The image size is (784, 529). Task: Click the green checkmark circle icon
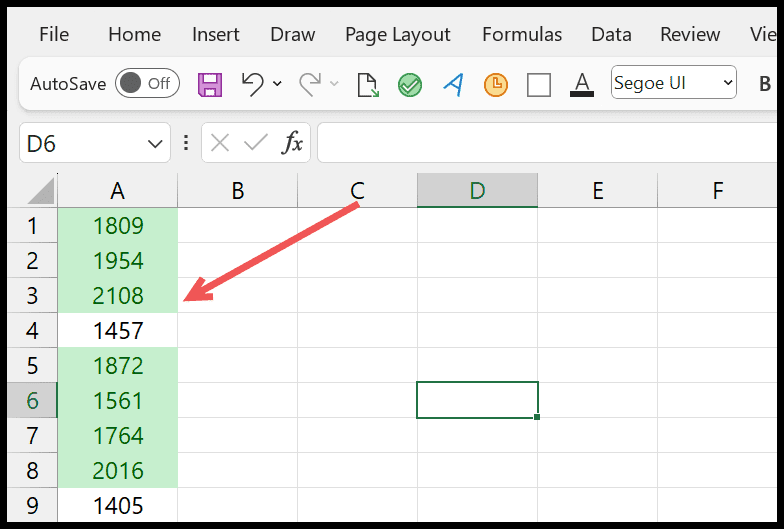click(x=410, y=84)
